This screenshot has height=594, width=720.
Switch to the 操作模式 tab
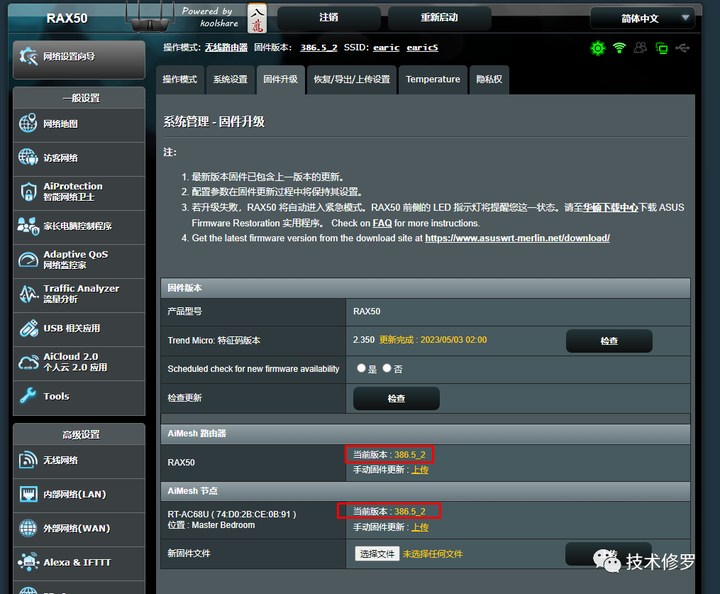[180, 79]
